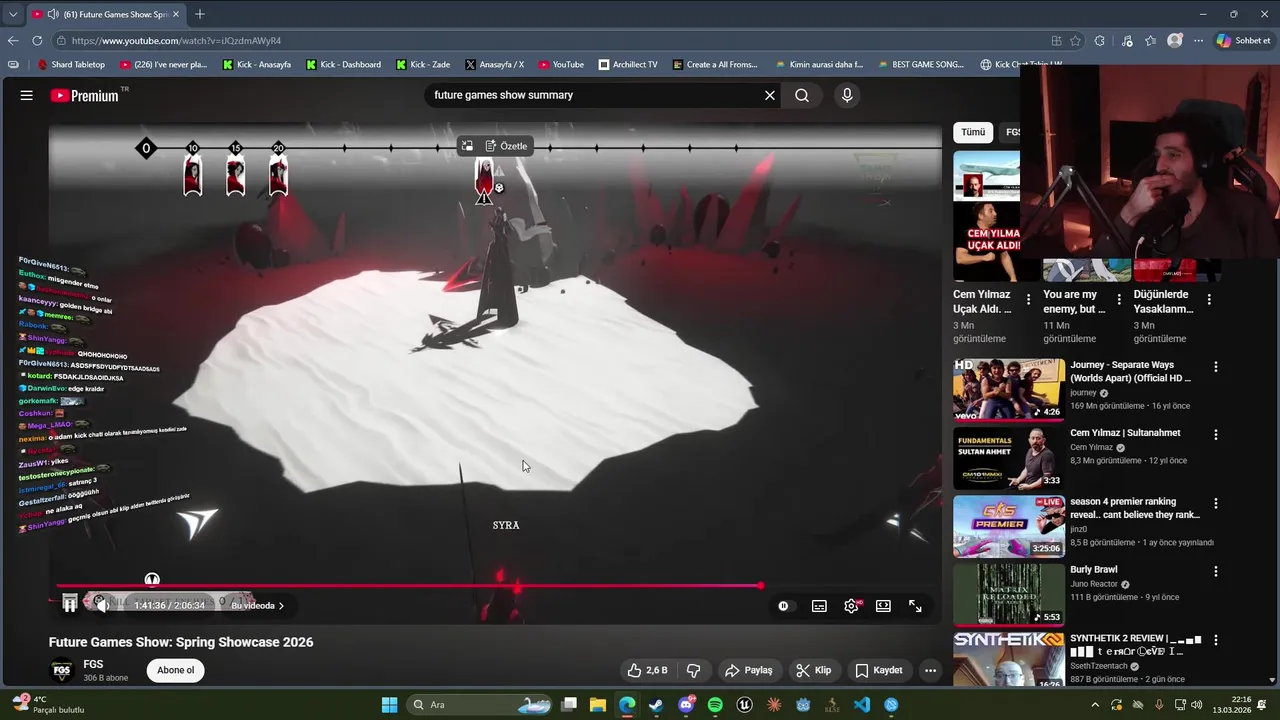Edit the 'future games show summary' search field

point(595,95)
